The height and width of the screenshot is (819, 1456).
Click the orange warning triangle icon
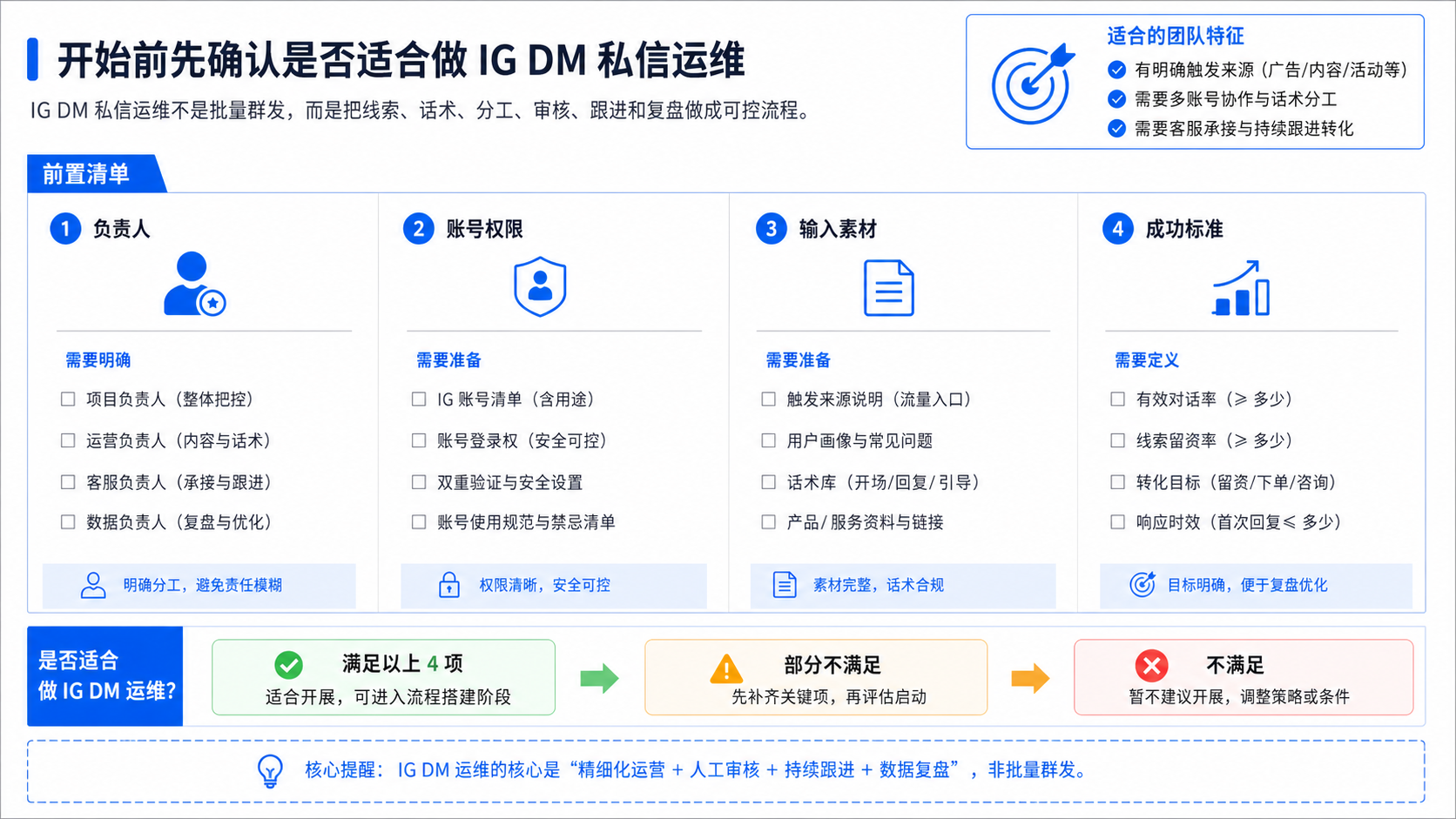click(726, 668)
